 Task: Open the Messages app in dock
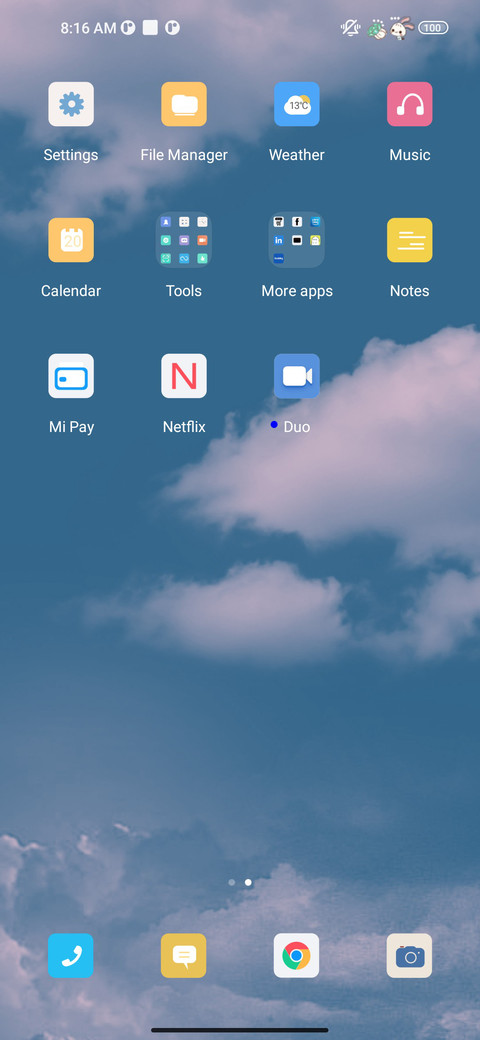(x=184, y=956)
